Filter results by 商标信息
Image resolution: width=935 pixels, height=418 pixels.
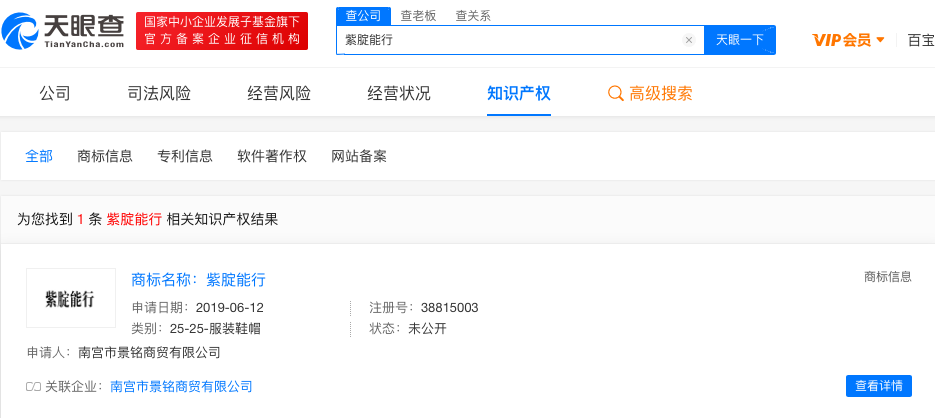point(105,156)
